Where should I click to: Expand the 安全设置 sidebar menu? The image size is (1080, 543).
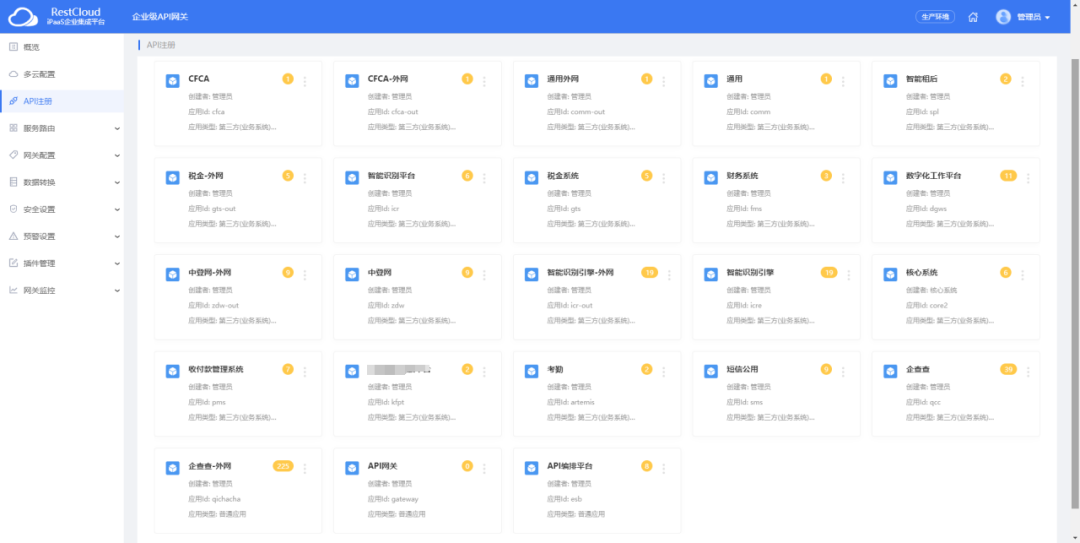point(62,209)
